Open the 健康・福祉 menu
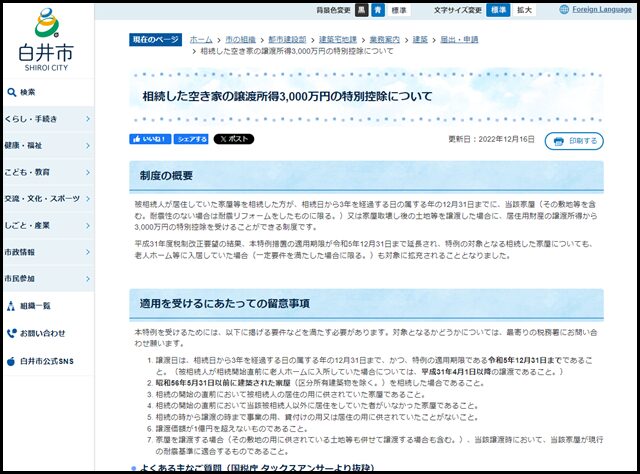640x474 pixels. 48,145
